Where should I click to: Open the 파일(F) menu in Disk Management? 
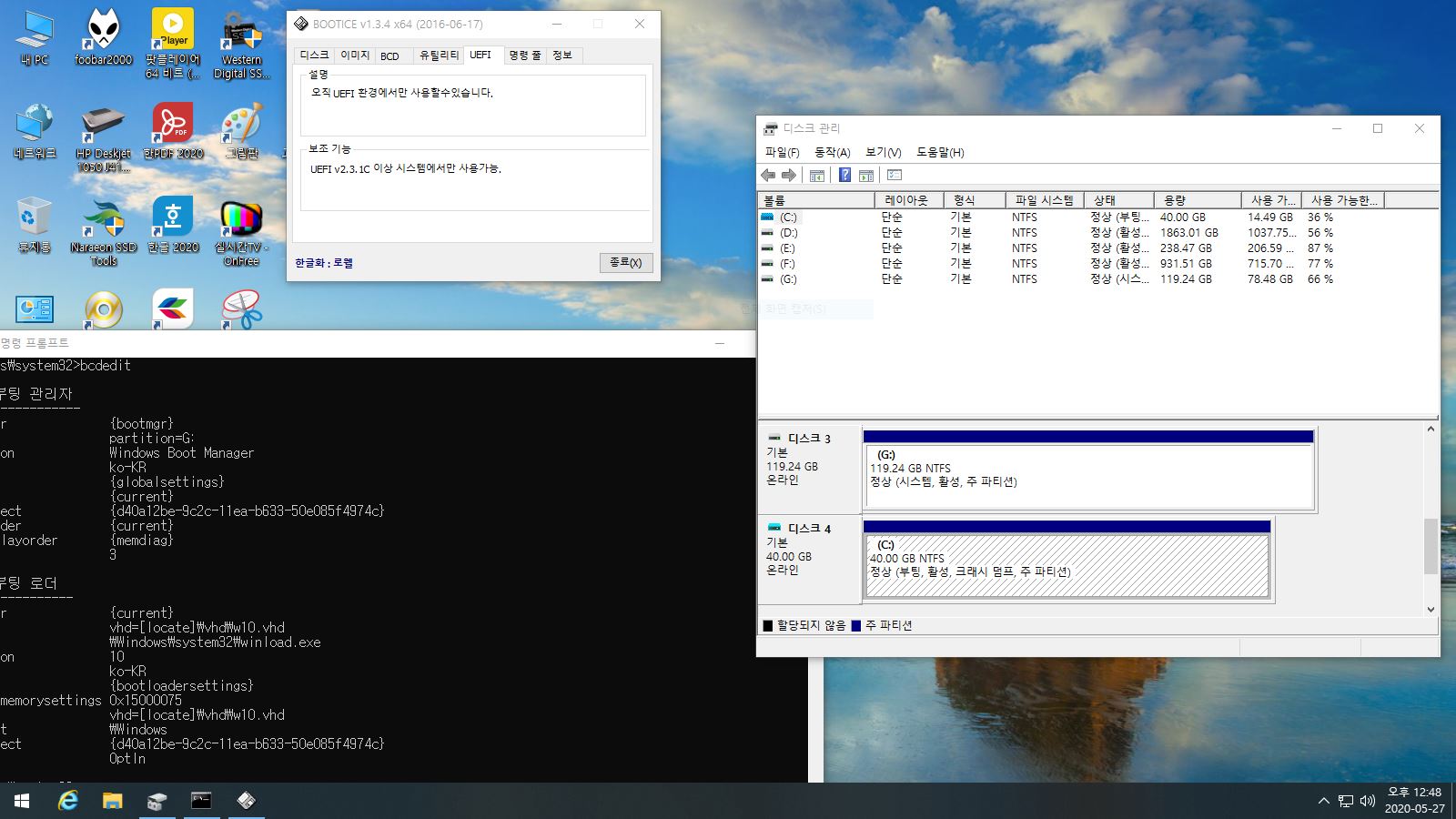click(x=782, y=152)
